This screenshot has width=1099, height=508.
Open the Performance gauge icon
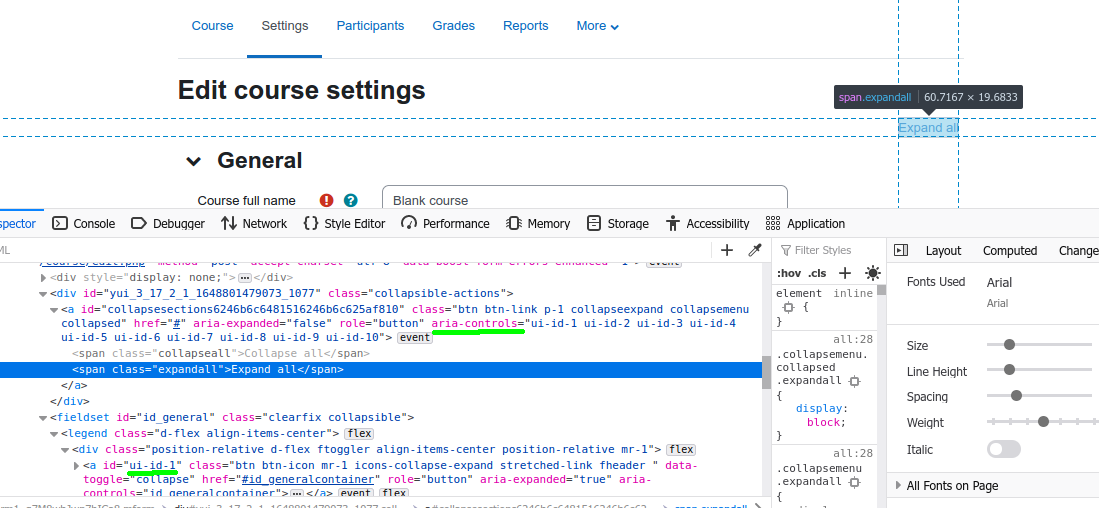[x=409, y=224]
